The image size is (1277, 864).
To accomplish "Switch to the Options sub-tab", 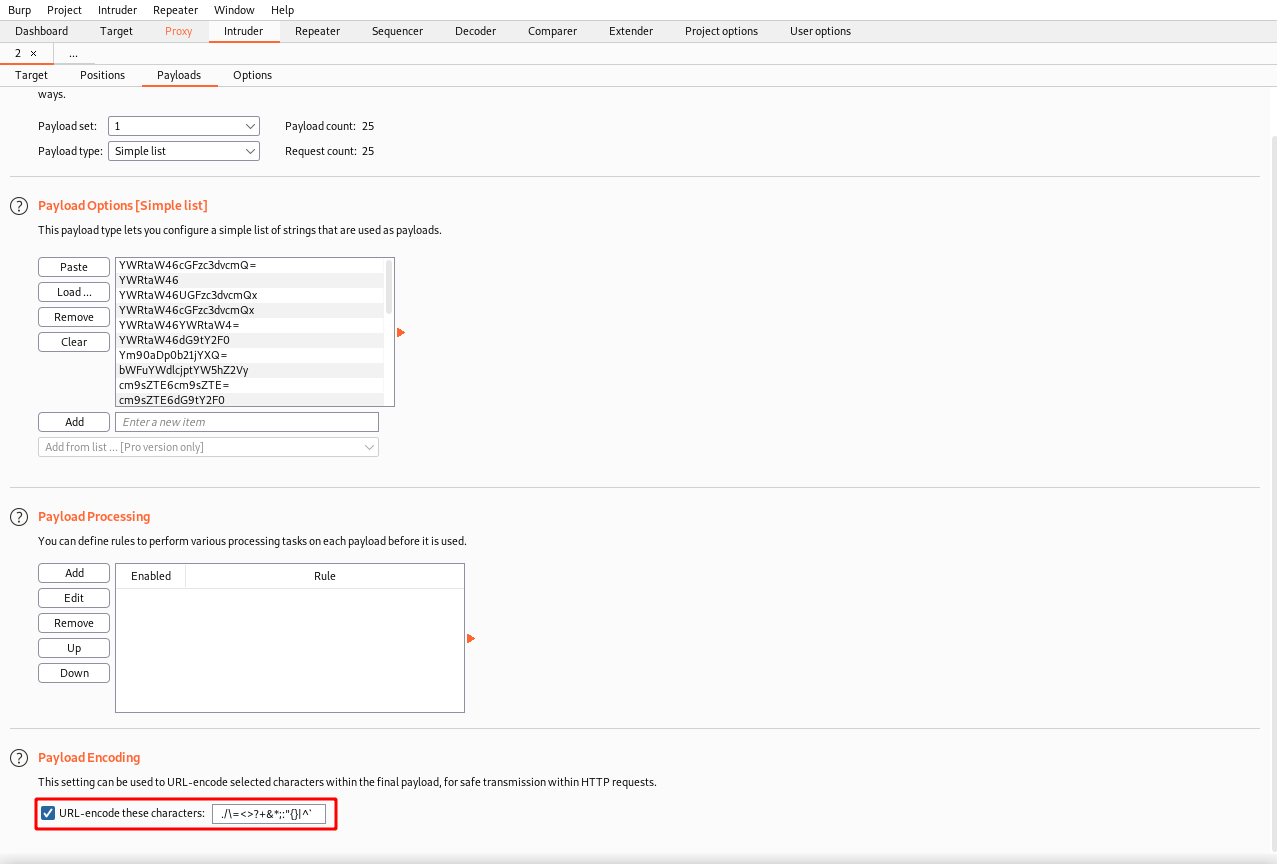I will 252,75.
